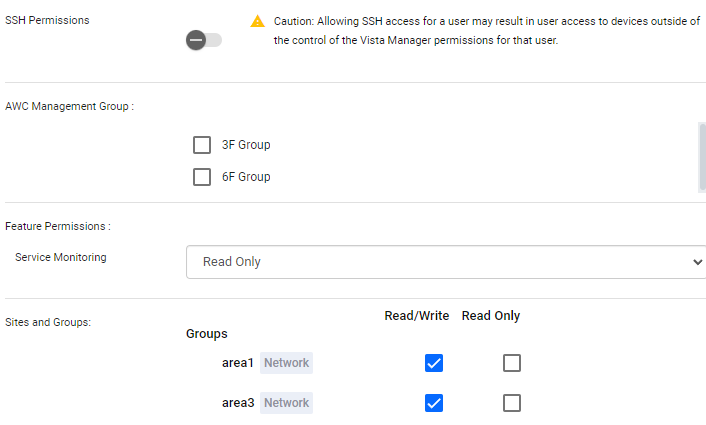Click the Service Monitoring dropdown chevron arrow
This screenshot has height=425, width=706.
pos(697,262)
